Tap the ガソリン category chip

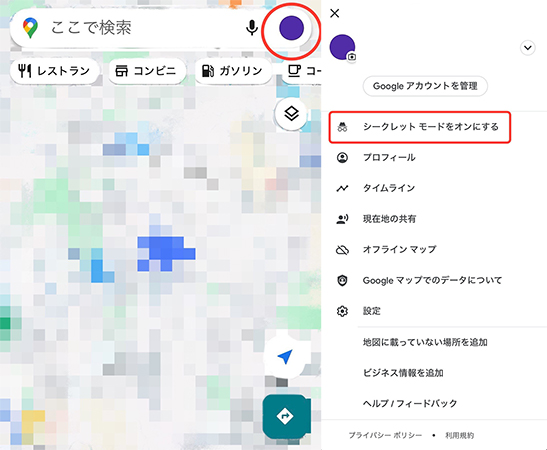(233, 71)
